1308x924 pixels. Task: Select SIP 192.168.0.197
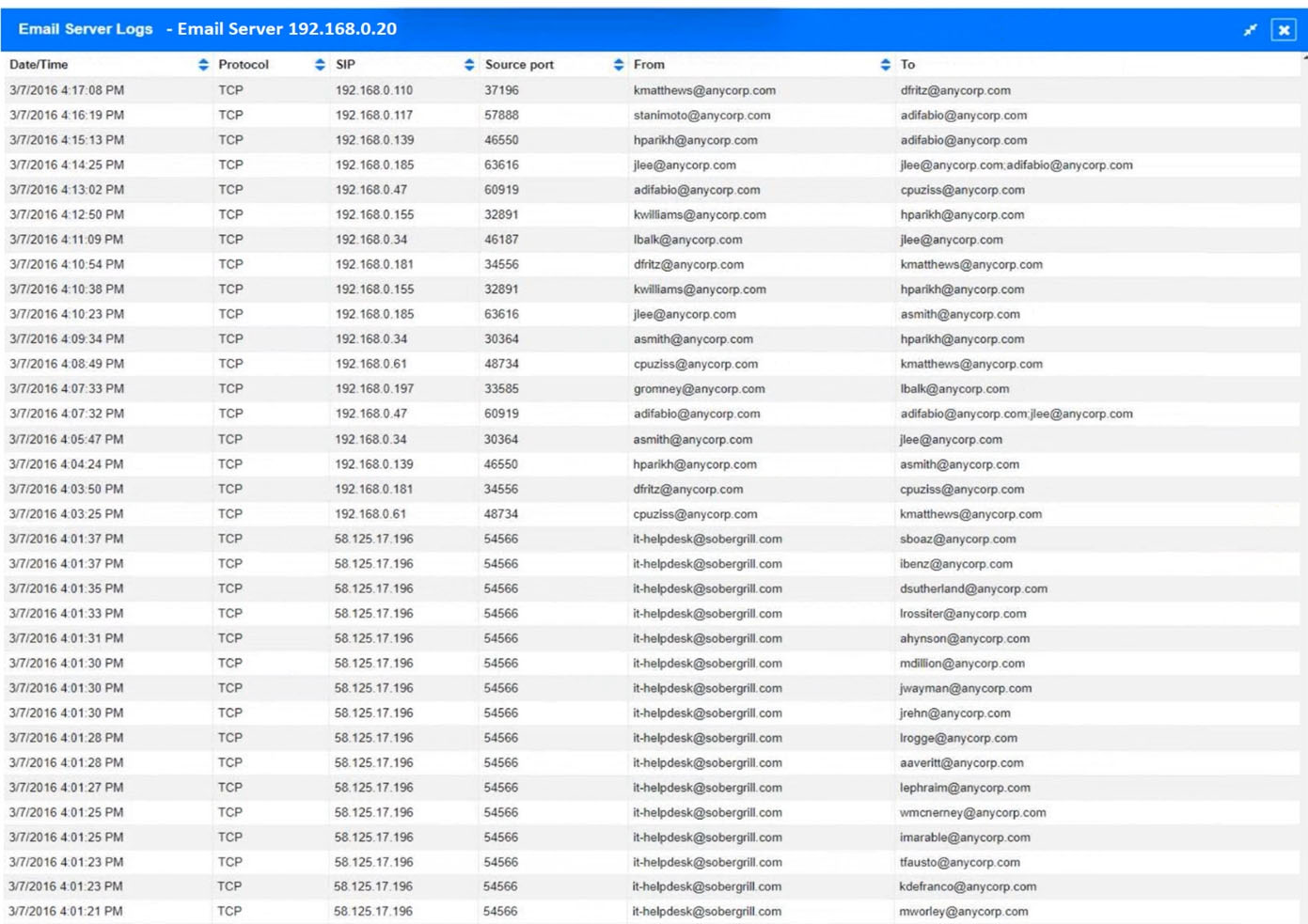[373, 389]
